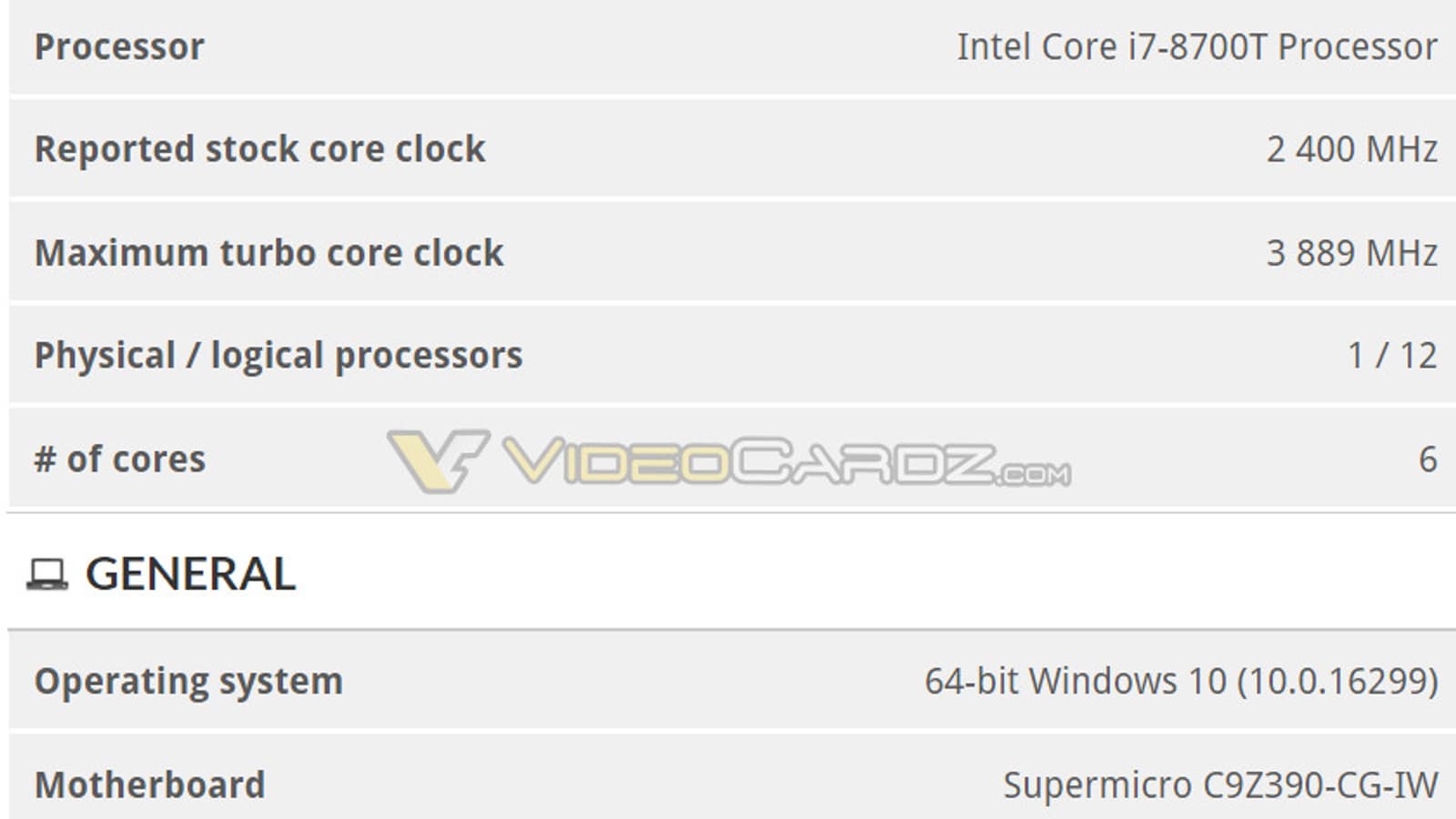
Task: Click the Motherboard row label
Action: 149,785
